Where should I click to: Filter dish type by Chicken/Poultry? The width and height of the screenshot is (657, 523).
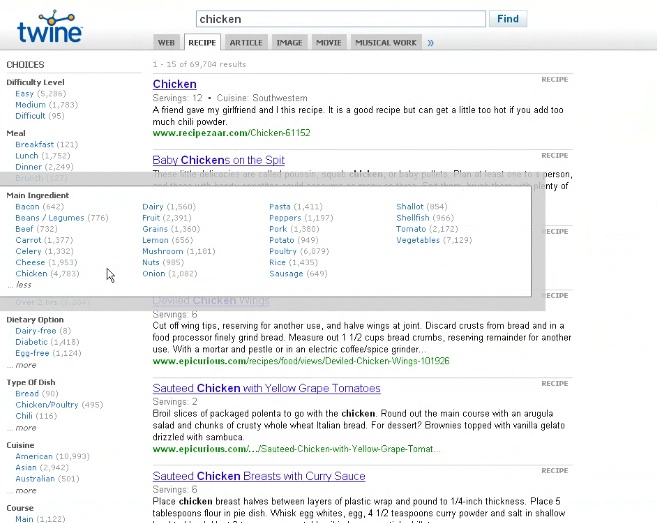pos(47,405)
